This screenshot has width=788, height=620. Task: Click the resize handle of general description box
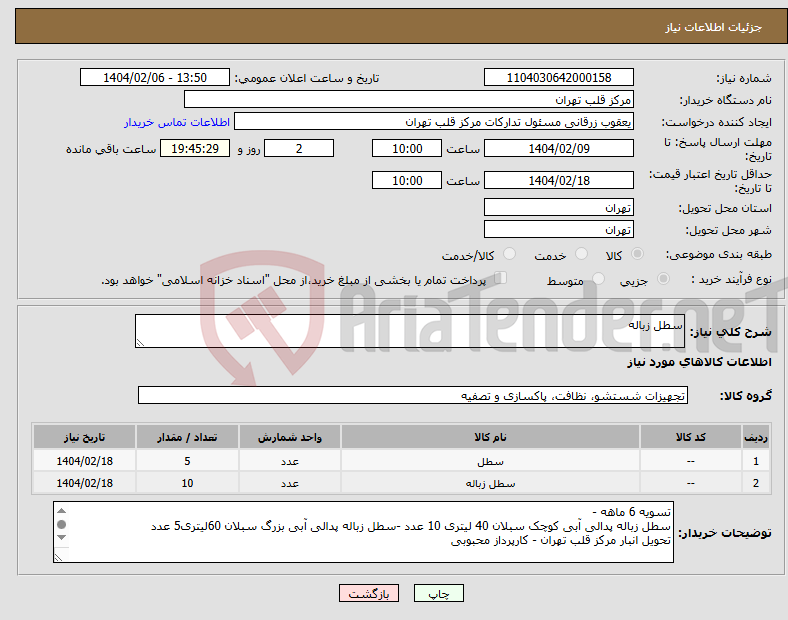(x=140, y=343)
